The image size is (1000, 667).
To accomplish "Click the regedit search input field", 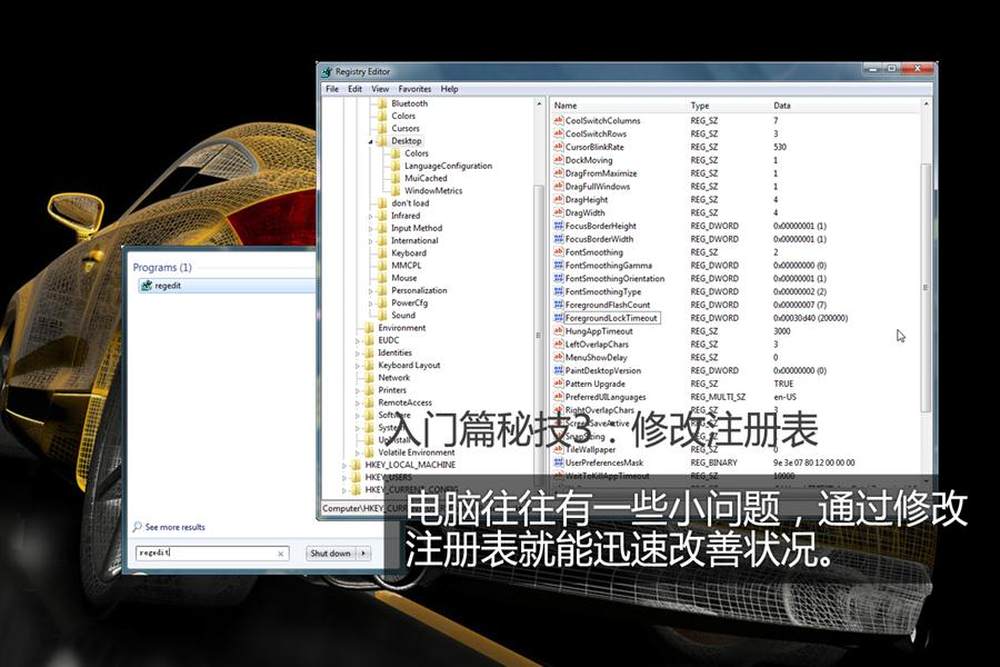I will (x=203, y=553).
